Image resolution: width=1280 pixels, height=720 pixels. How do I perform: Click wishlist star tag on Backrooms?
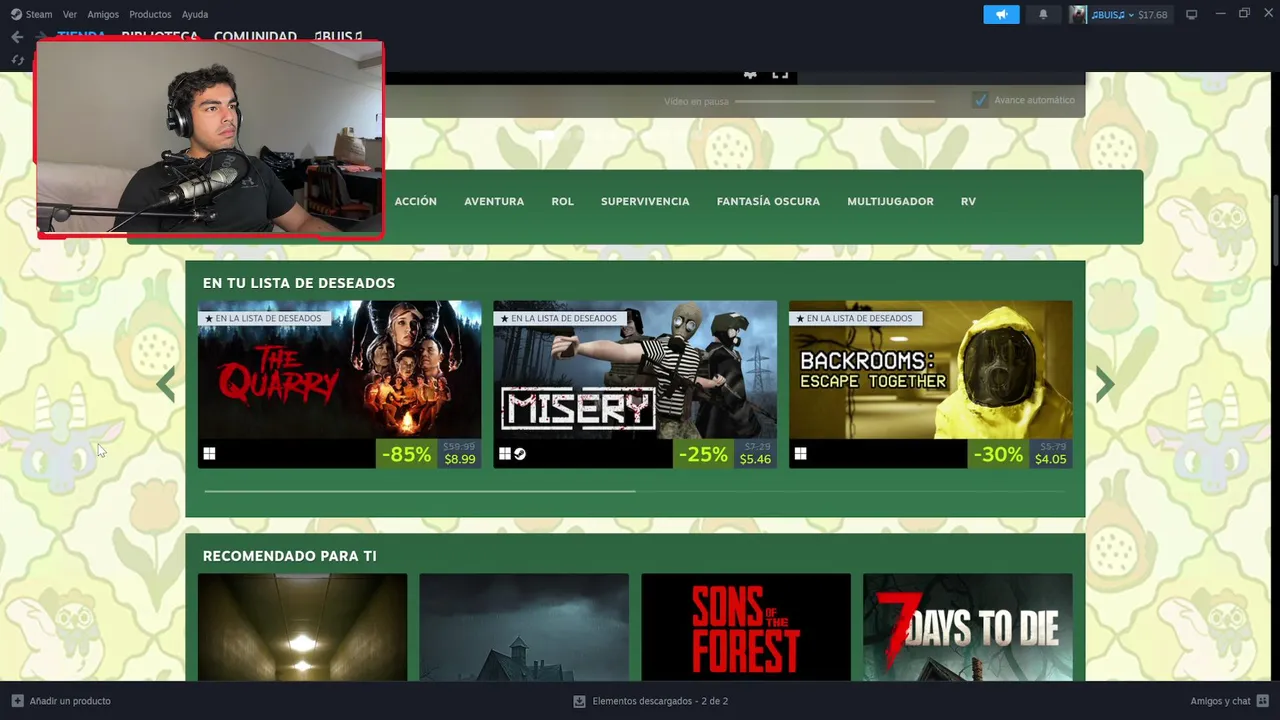(x=854, y=318)
